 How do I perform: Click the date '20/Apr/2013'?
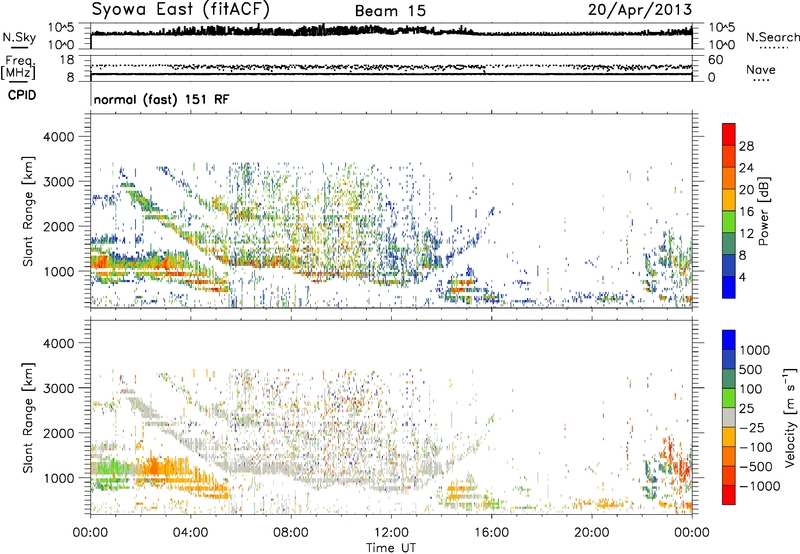point(640,10)
